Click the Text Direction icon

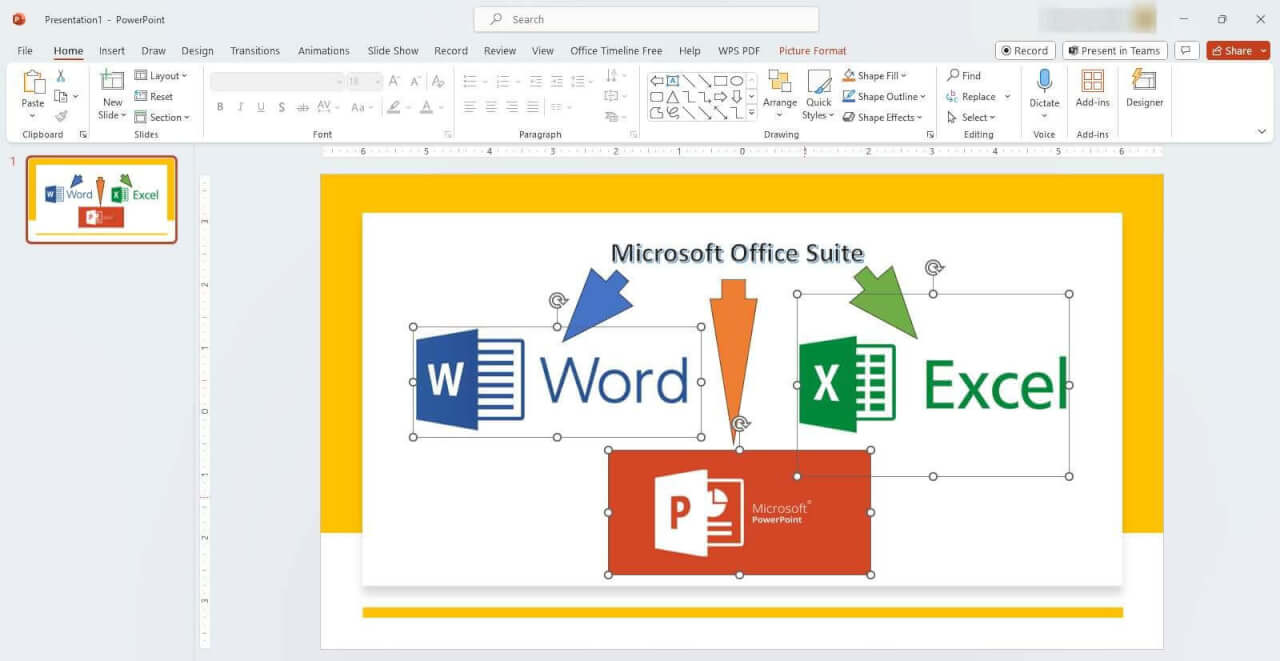(x=612, y=76)
